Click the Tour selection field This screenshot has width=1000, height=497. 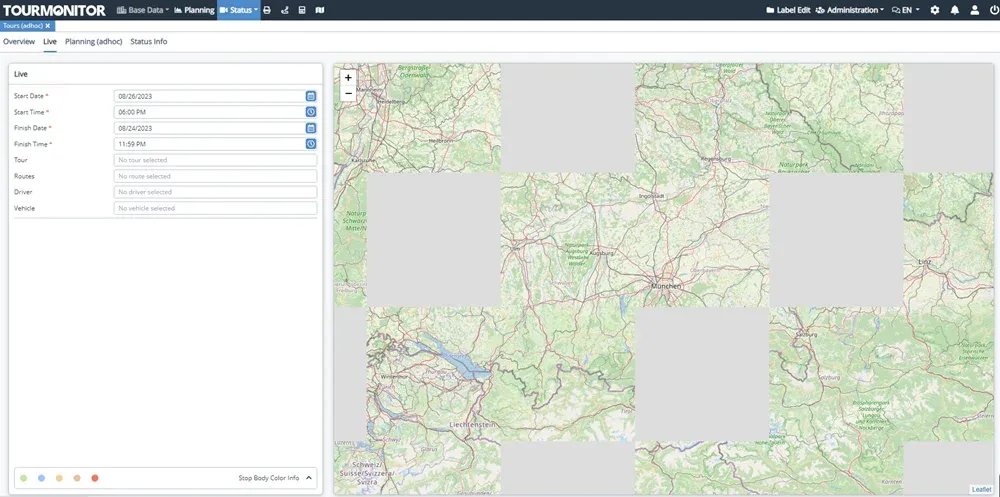pyautogui.click(x=215, y=160)
